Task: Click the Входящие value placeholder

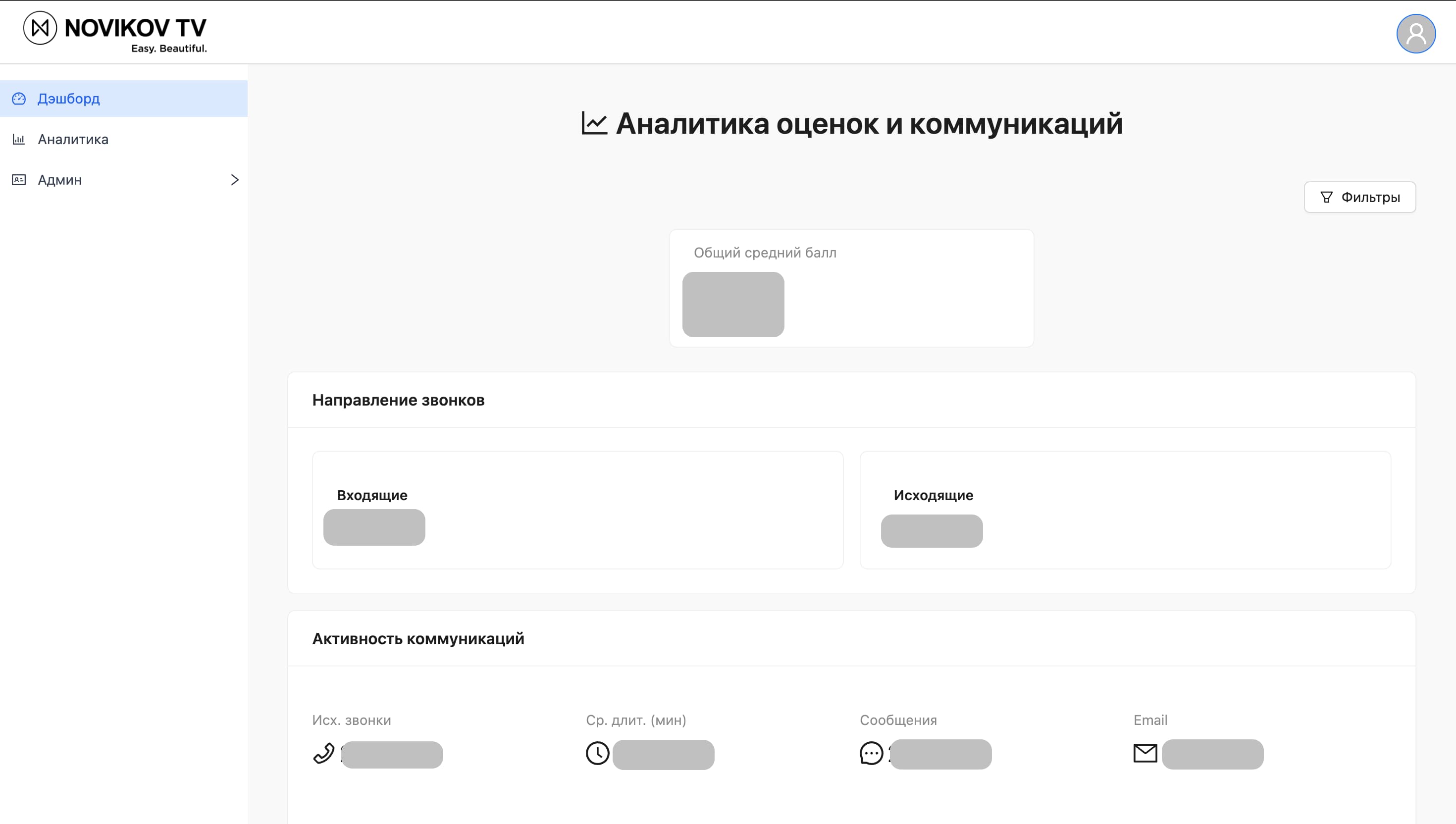Action: click(373, 527)
